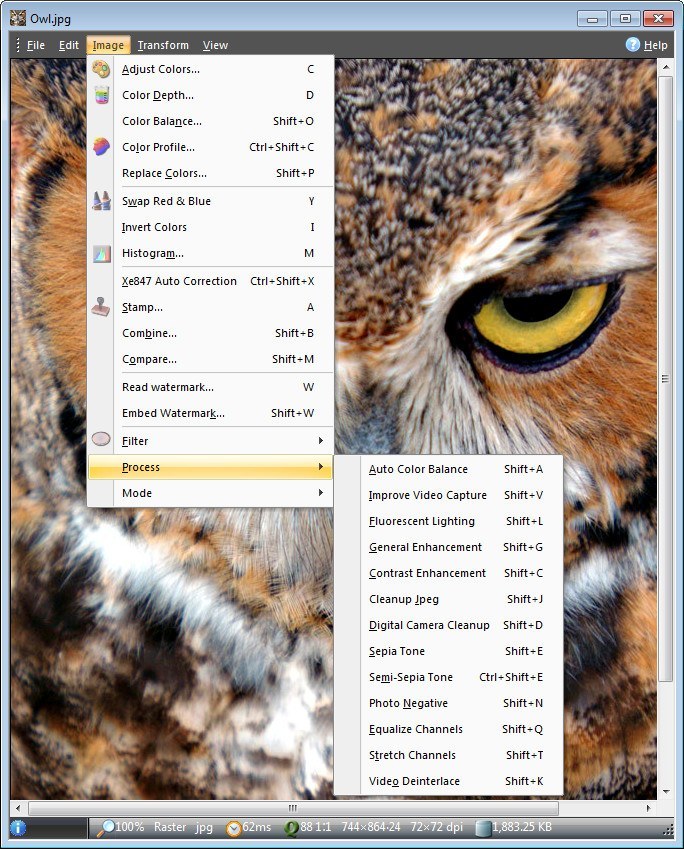Click the menu bar grip handle

17,45
